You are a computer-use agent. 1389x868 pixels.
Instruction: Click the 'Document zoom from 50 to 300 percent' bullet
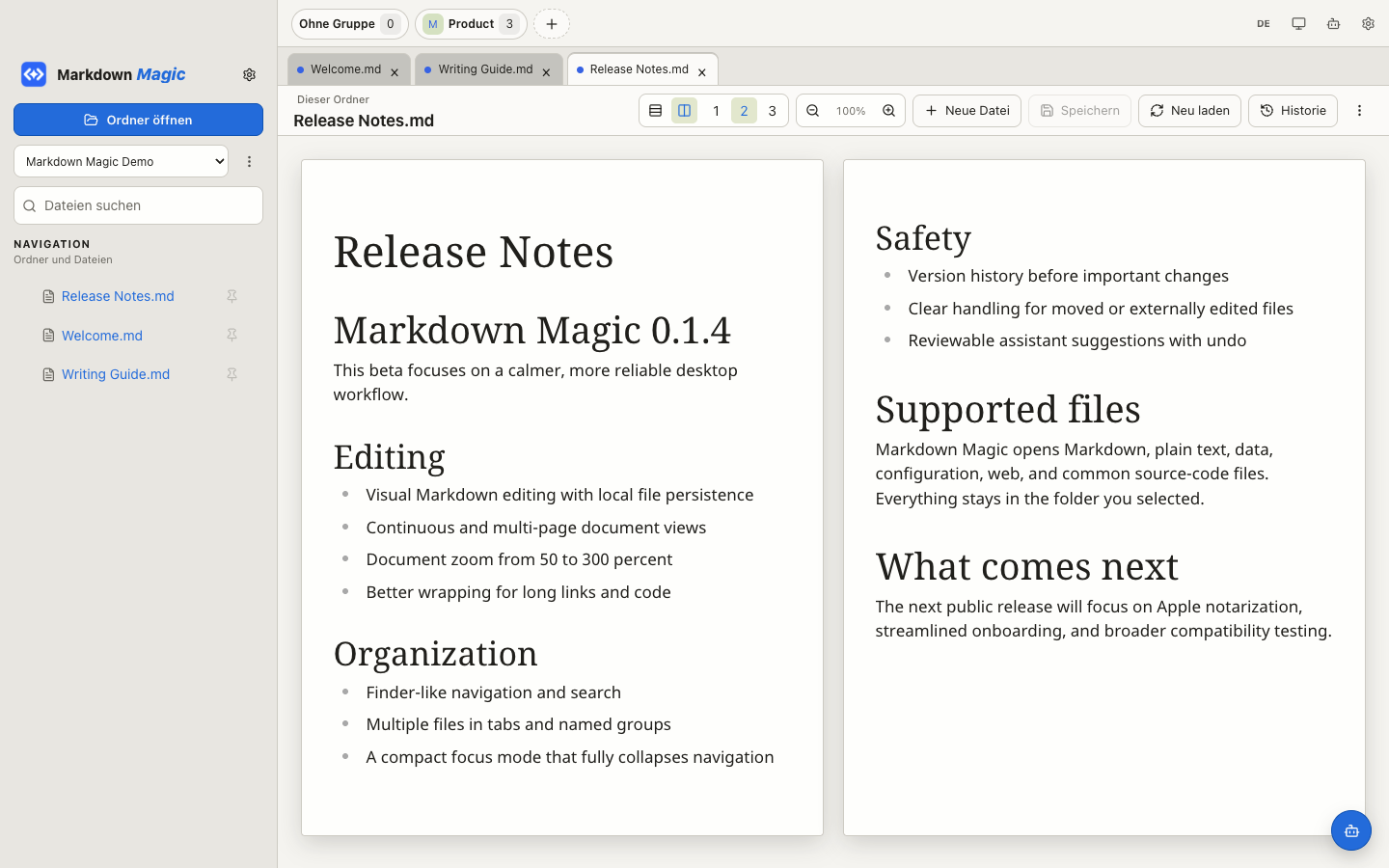(519, 559)
